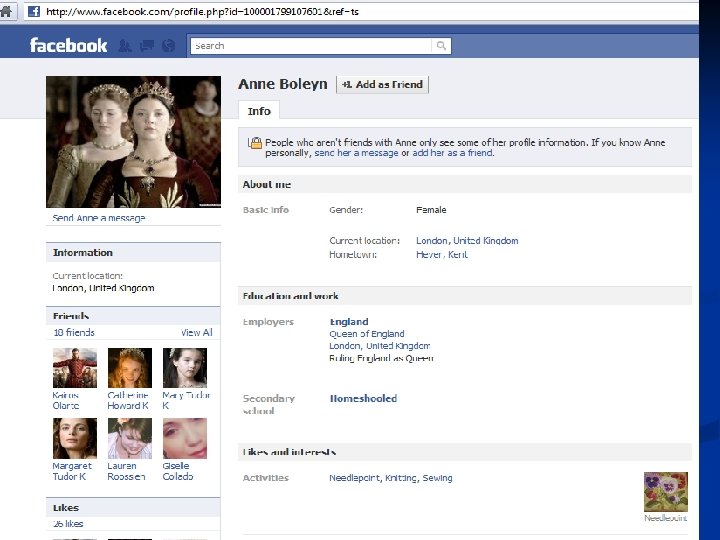Click the sidebar 'Friends' header
720x540 pixels.
point(71,316)
